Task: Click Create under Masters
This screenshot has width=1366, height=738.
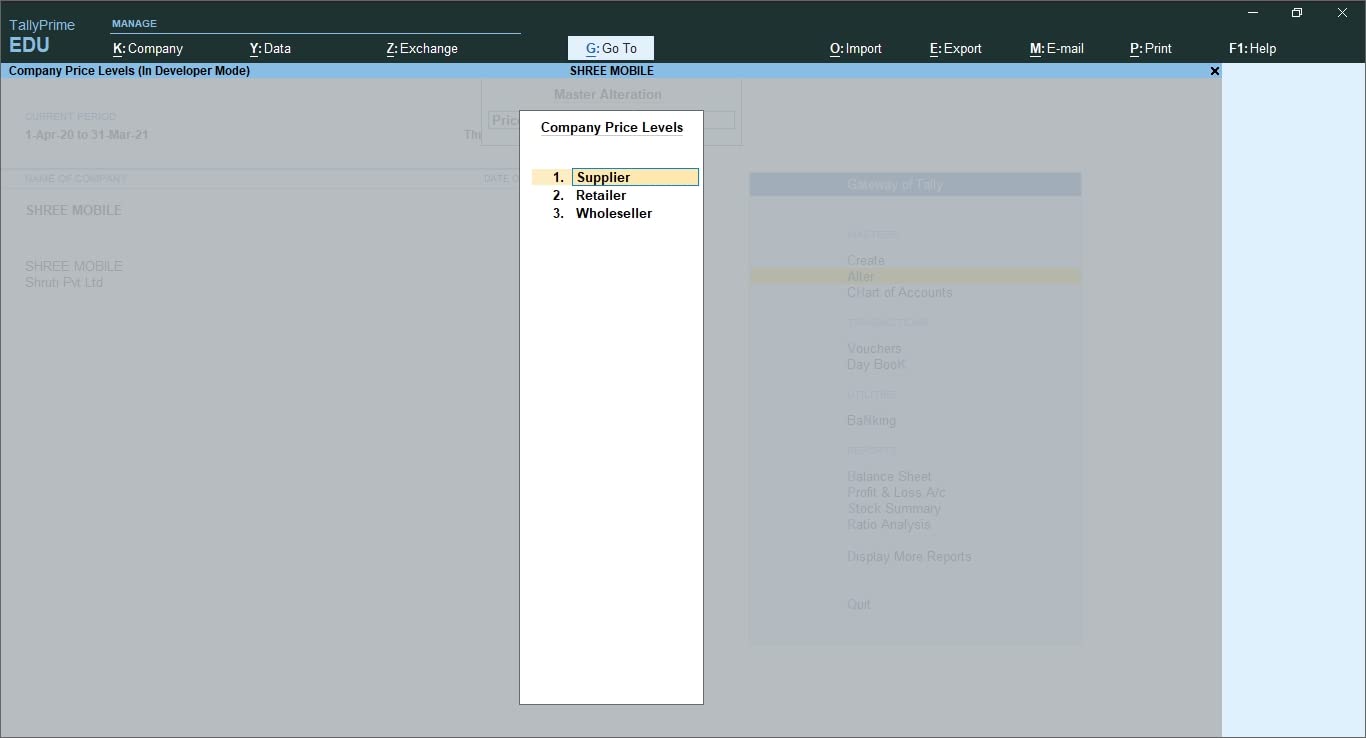Action: pyautogui.click(x=866, y=260)
